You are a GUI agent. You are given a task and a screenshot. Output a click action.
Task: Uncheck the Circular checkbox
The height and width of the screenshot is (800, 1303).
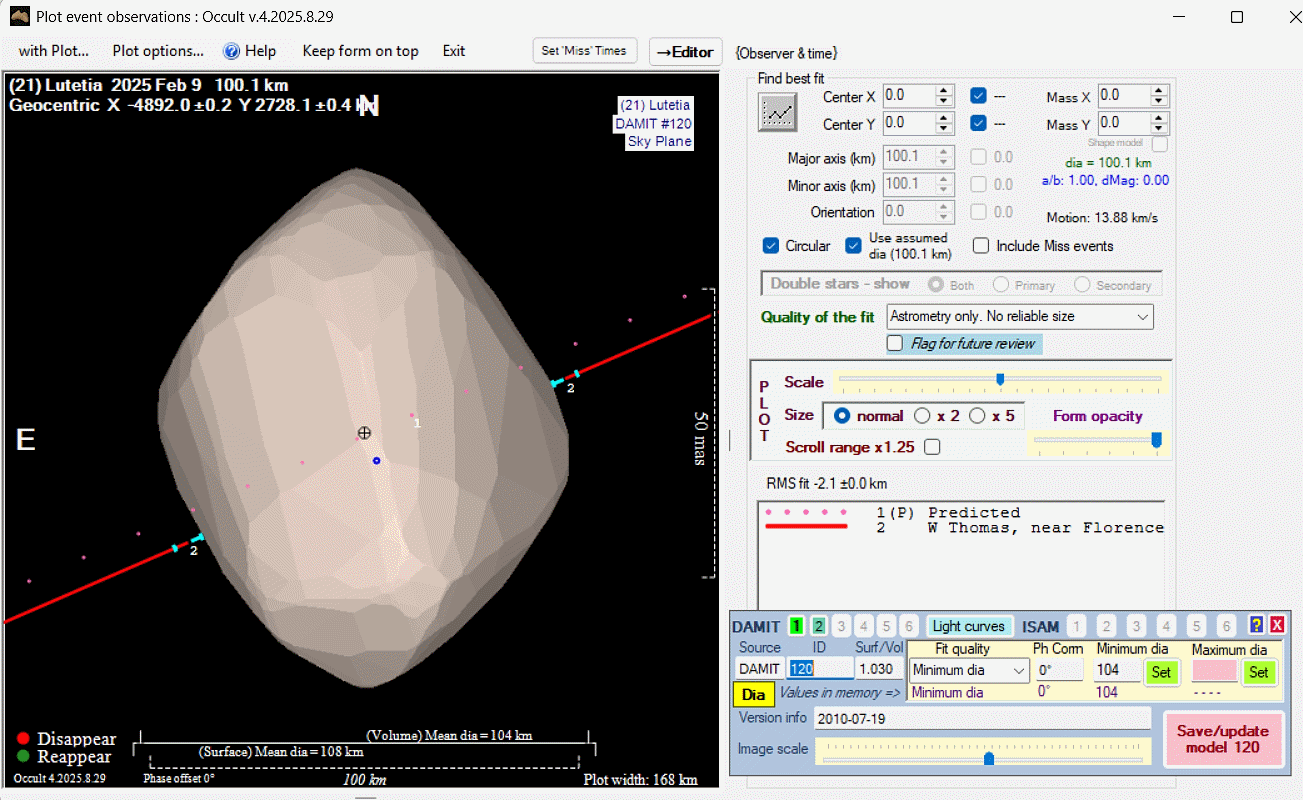771,246
